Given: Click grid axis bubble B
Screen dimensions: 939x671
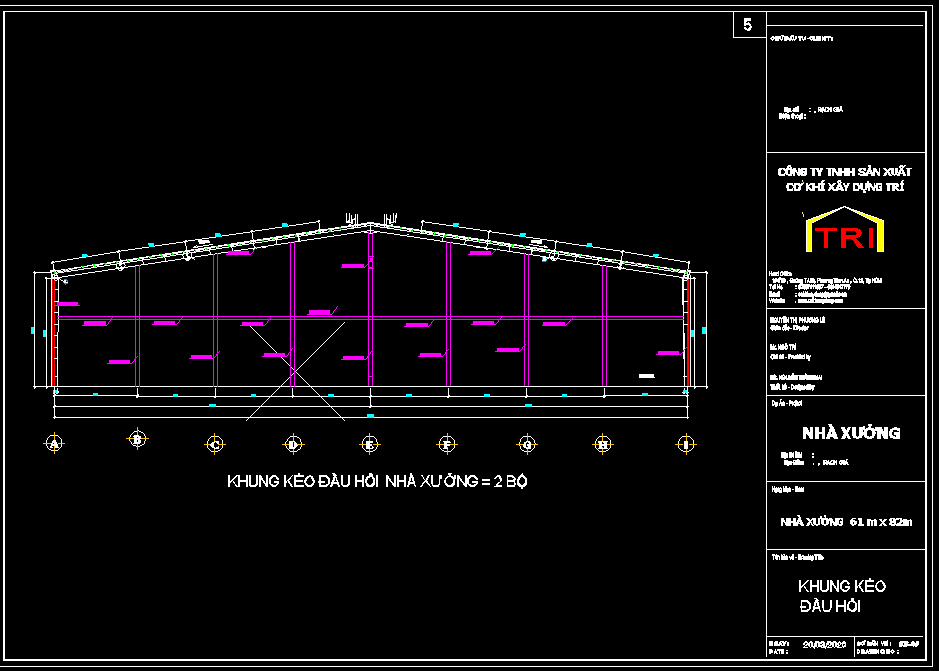Looking at the screenshot, I should [137, 439].
